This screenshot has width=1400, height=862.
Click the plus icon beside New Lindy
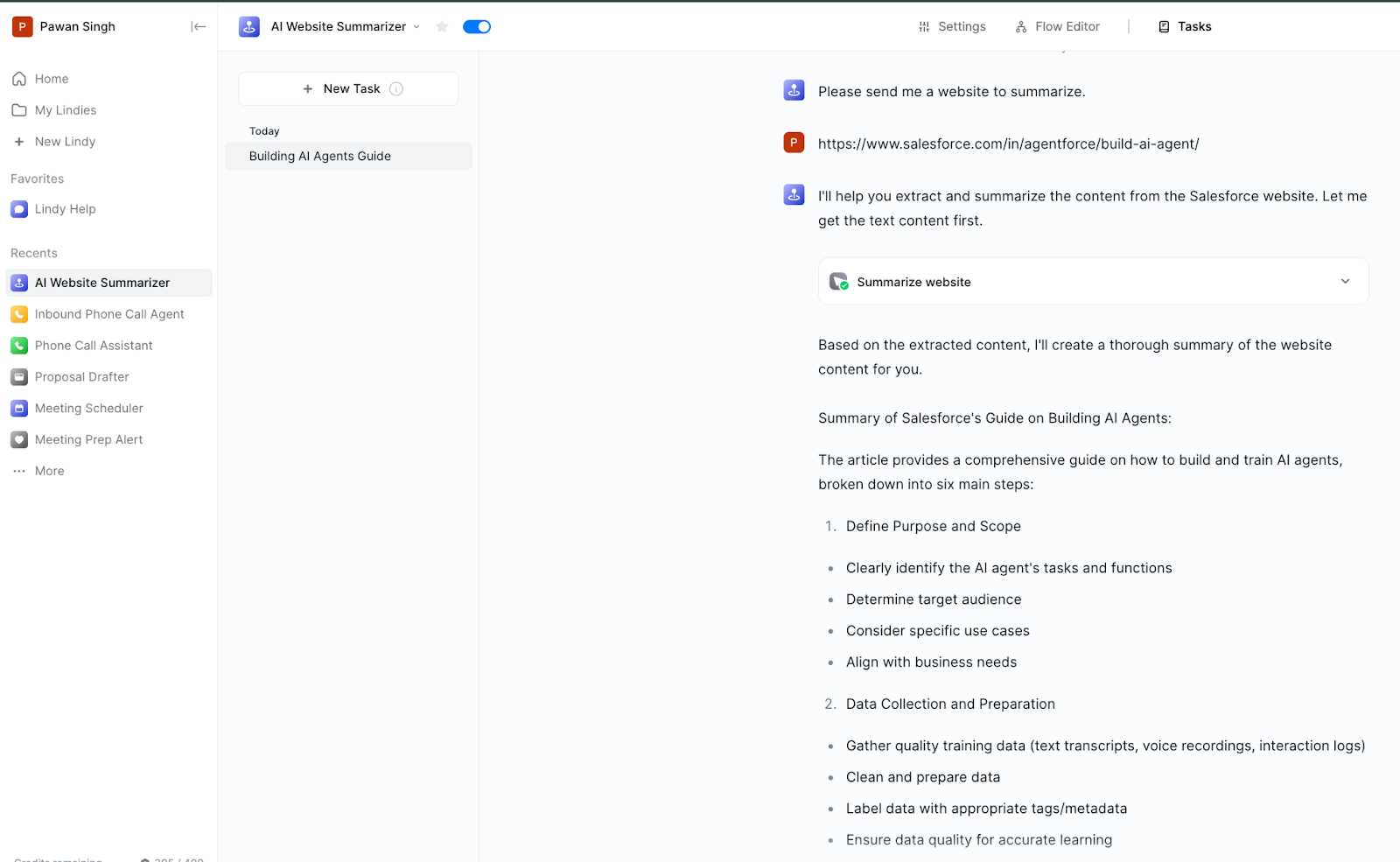click(x=19, y=142)
